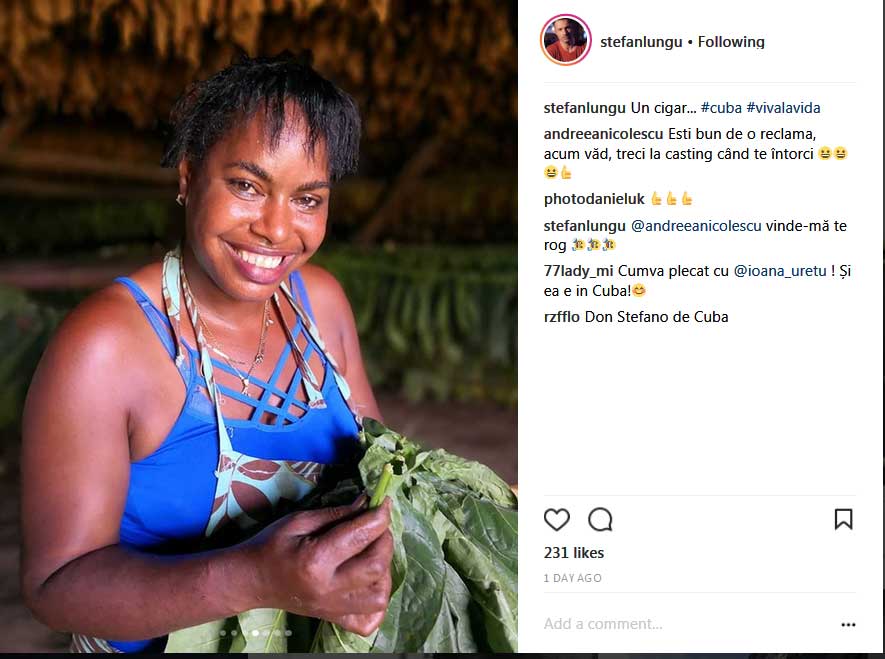Open photodanieluk commenter profile

[593, 199]
